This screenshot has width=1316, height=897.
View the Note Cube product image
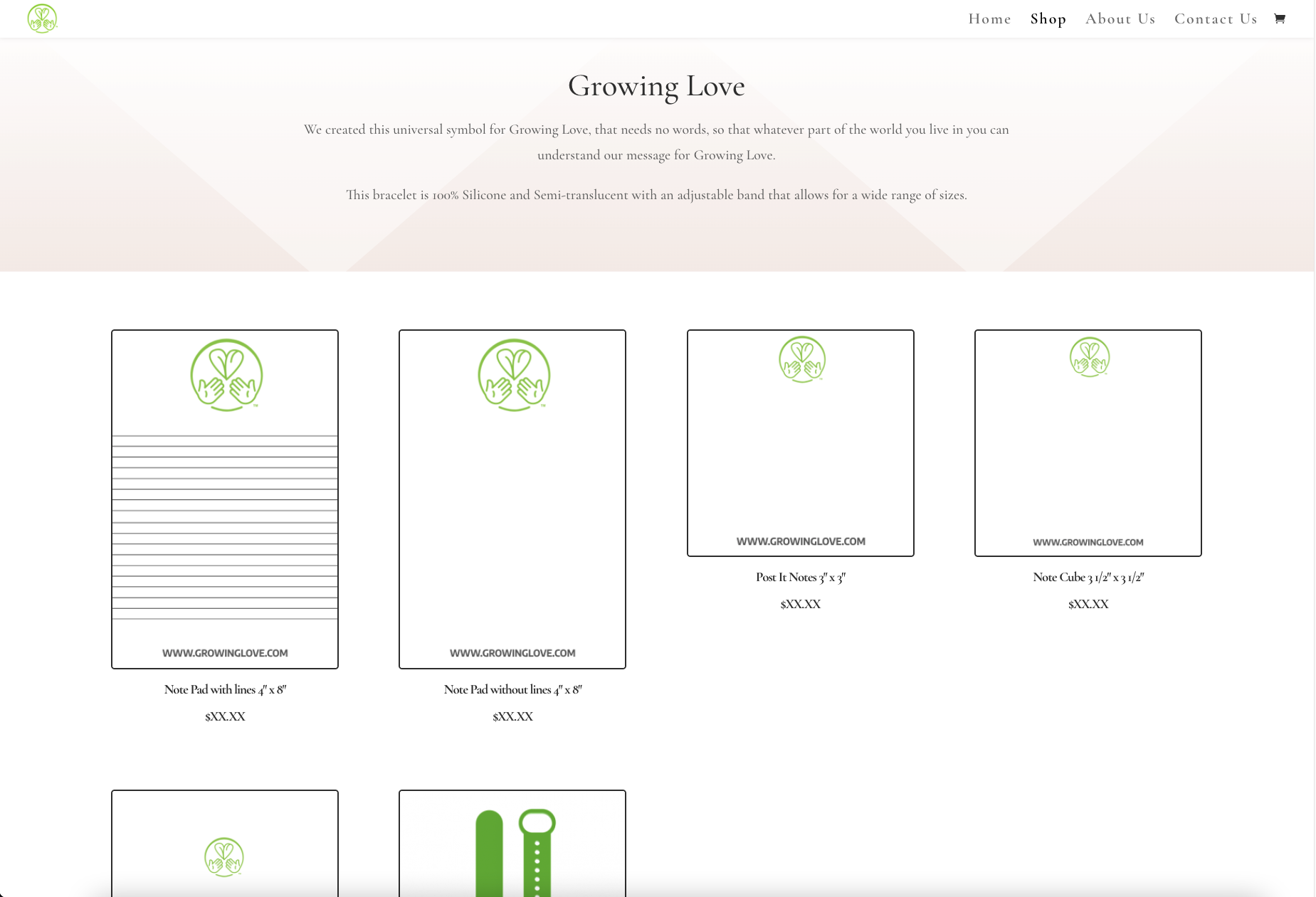click(x=1088, y=442)
